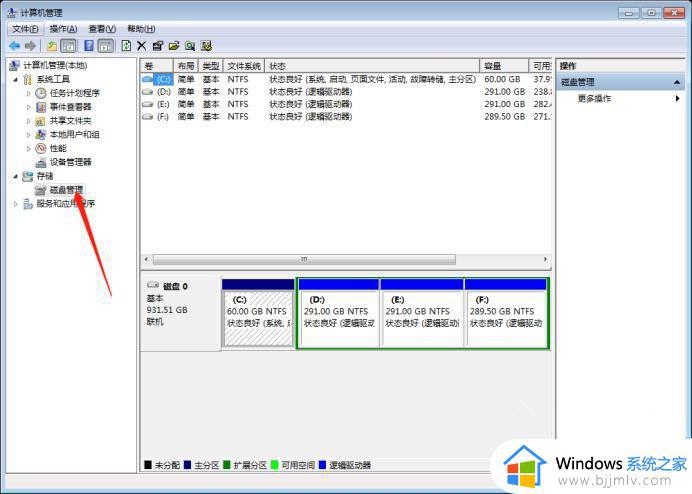This screenshot has width=692, height=494.
Task: Open the 操作(A) menu
Action: [64, 29]
